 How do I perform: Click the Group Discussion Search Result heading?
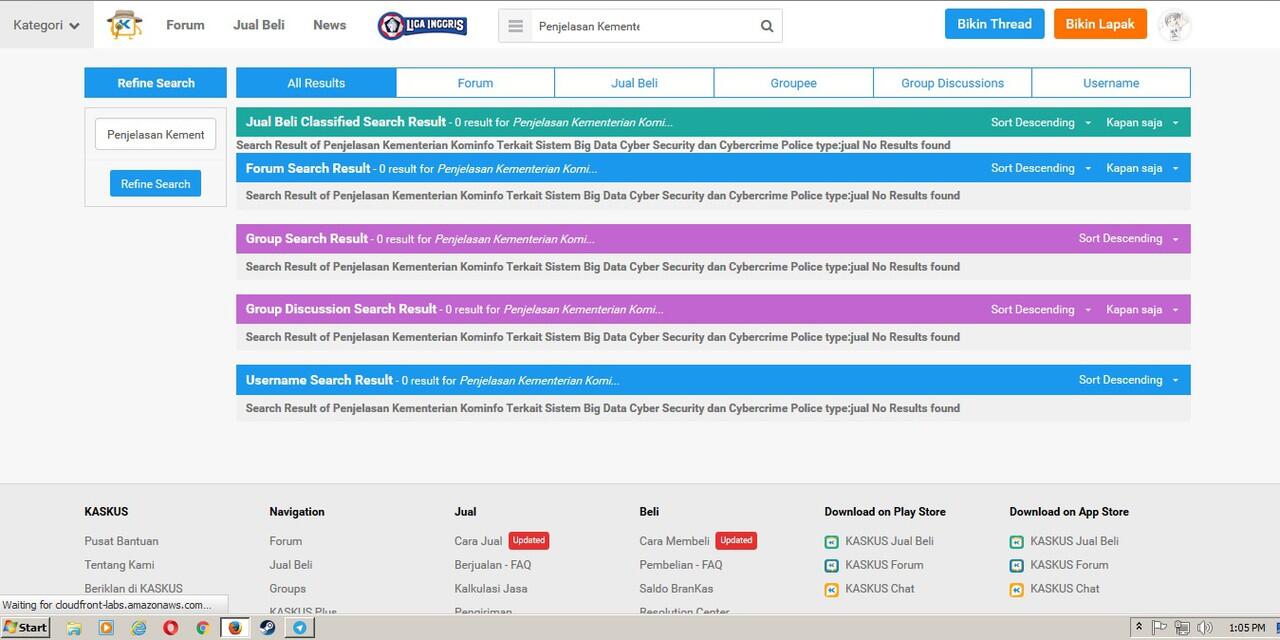341,309
